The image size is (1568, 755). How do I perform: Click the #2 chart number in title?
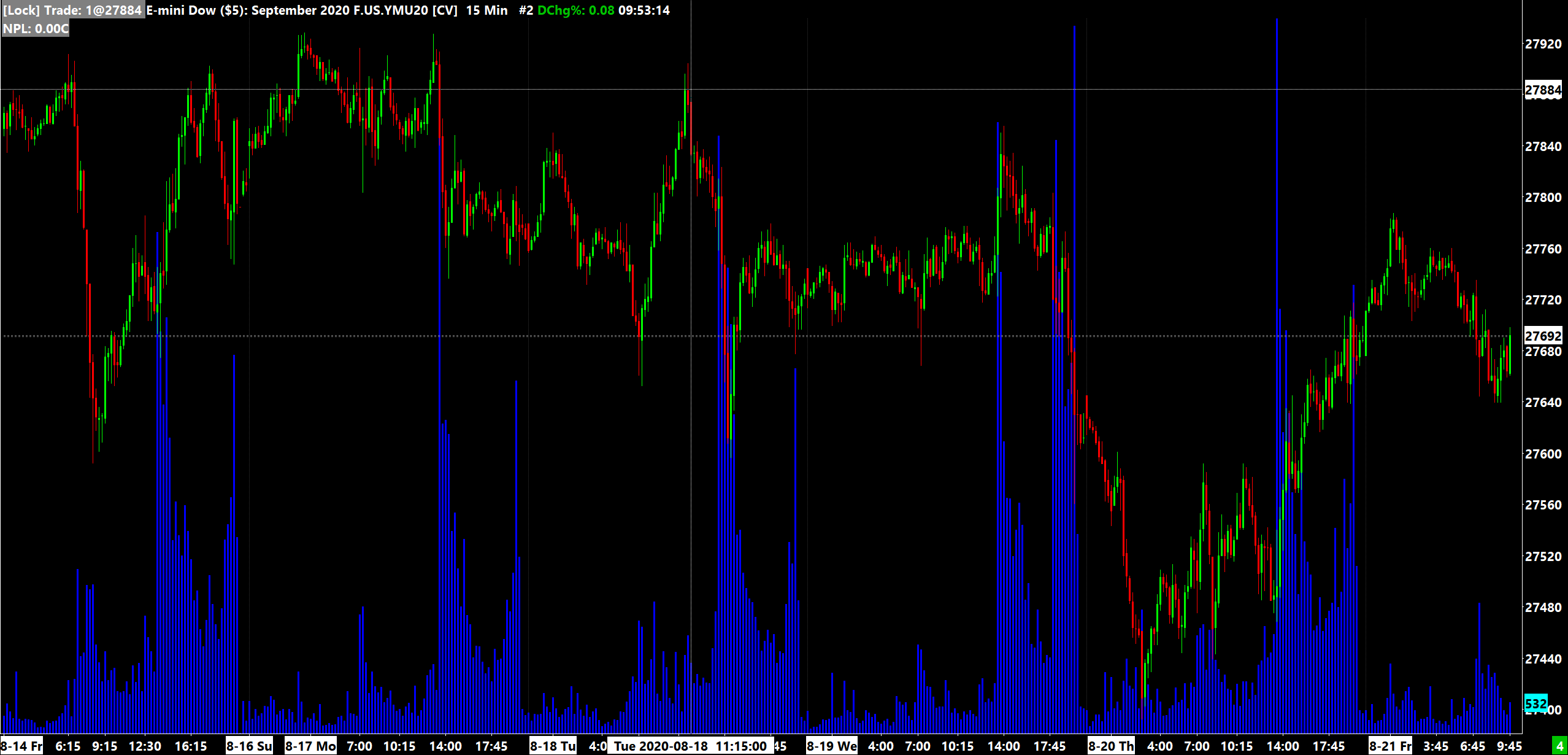coord(526,10)
